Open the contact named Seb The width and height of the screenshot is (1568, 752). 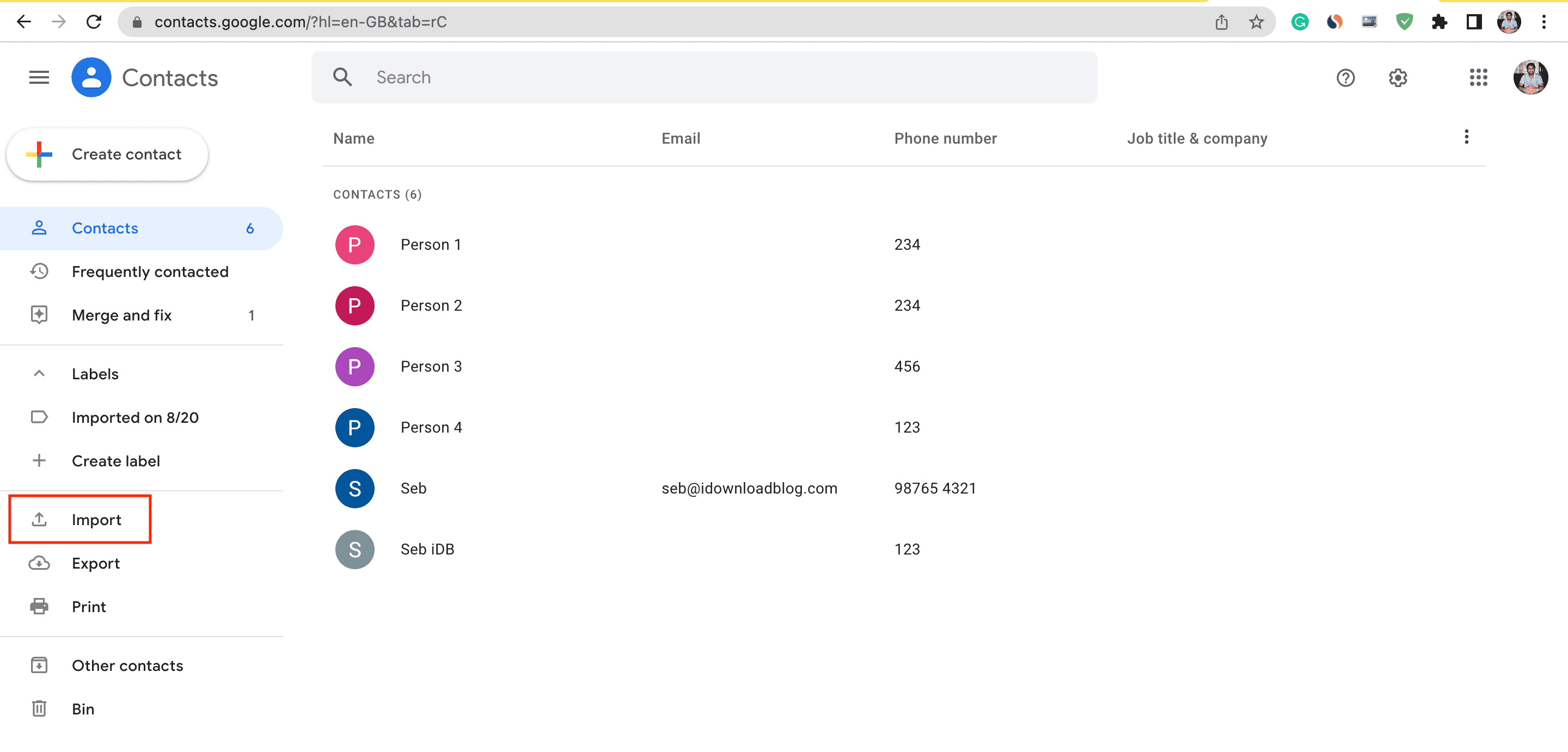click(x=413, y=488)
